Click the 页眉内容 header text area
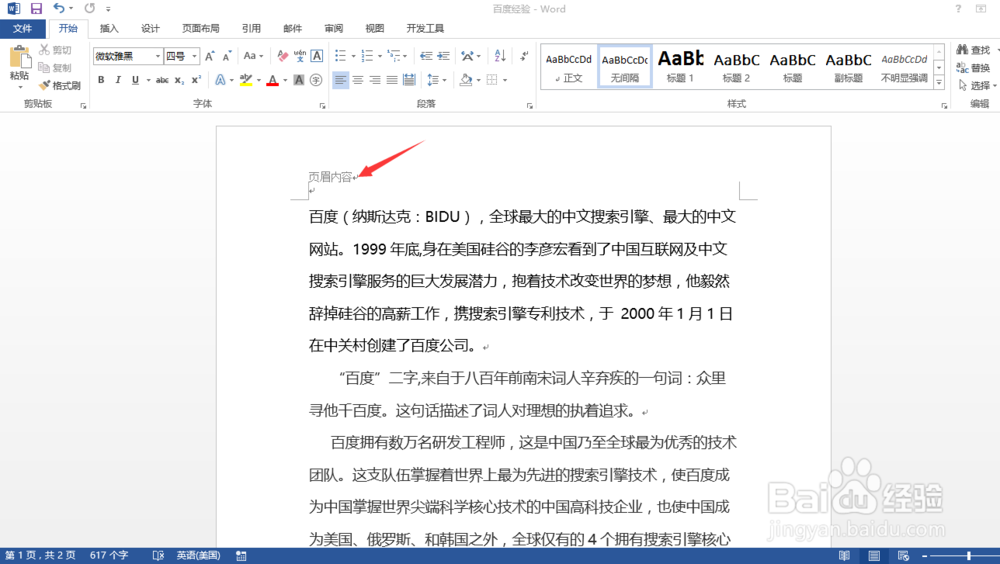Image resolution: width=1000 pixels, height=564 pixels. coord(330,177)
